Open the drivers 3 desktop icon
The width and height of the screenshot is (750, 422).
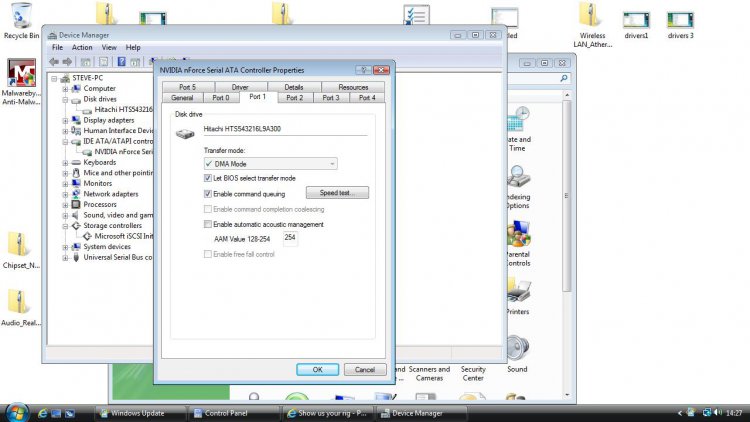pyautogui.click(x=680, y=25)
